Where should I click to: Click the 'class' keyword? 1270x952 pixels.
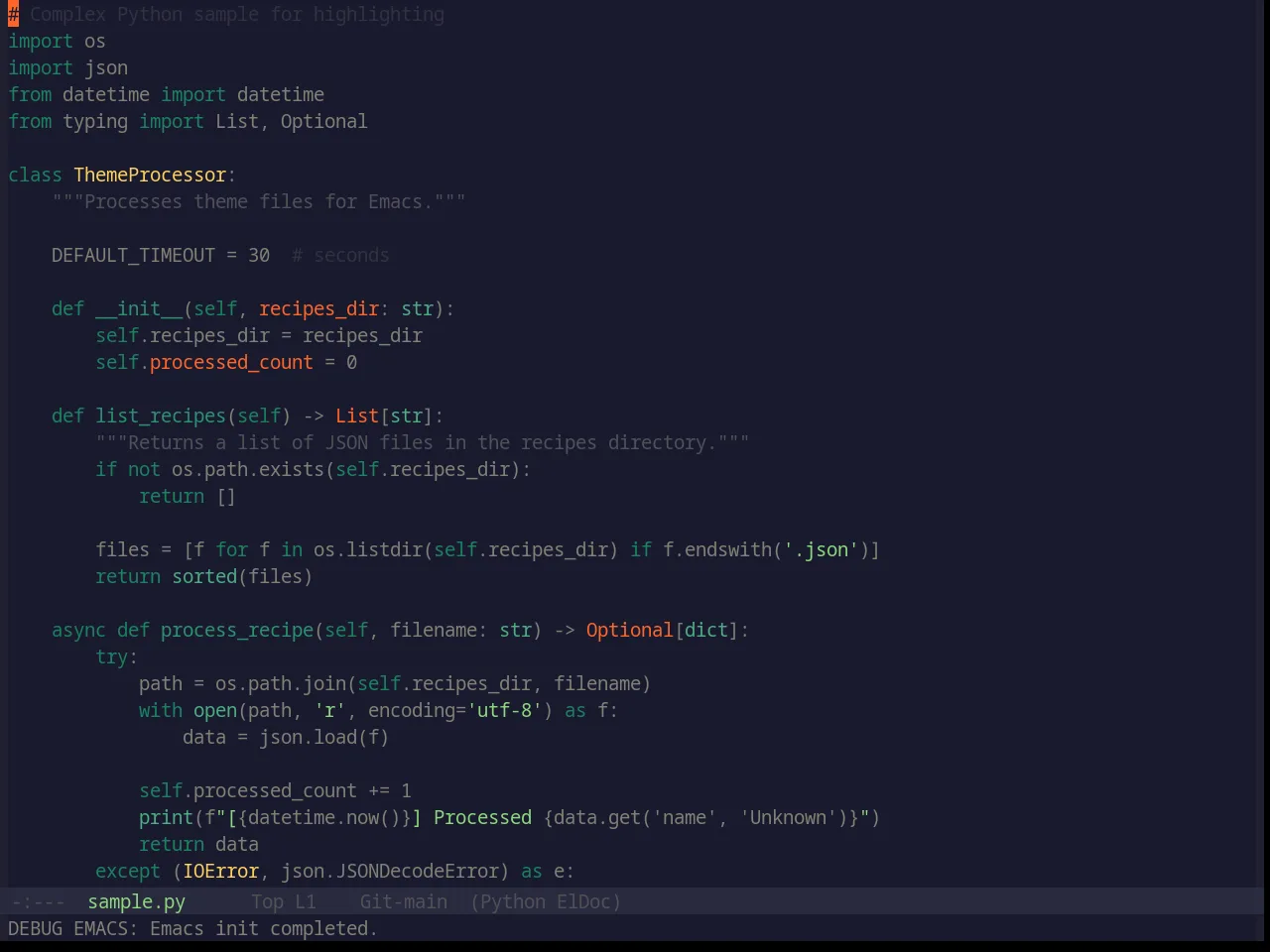[35, 175]
